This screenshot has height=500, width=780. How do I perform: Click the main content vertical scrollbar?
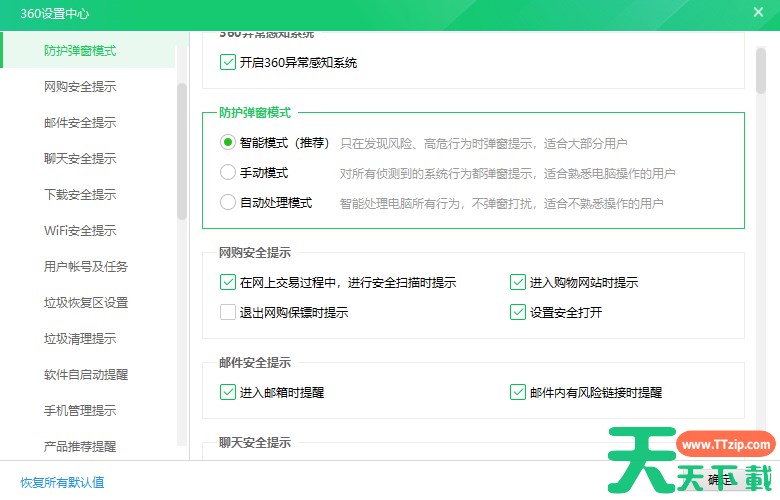[x=761, y=70]
